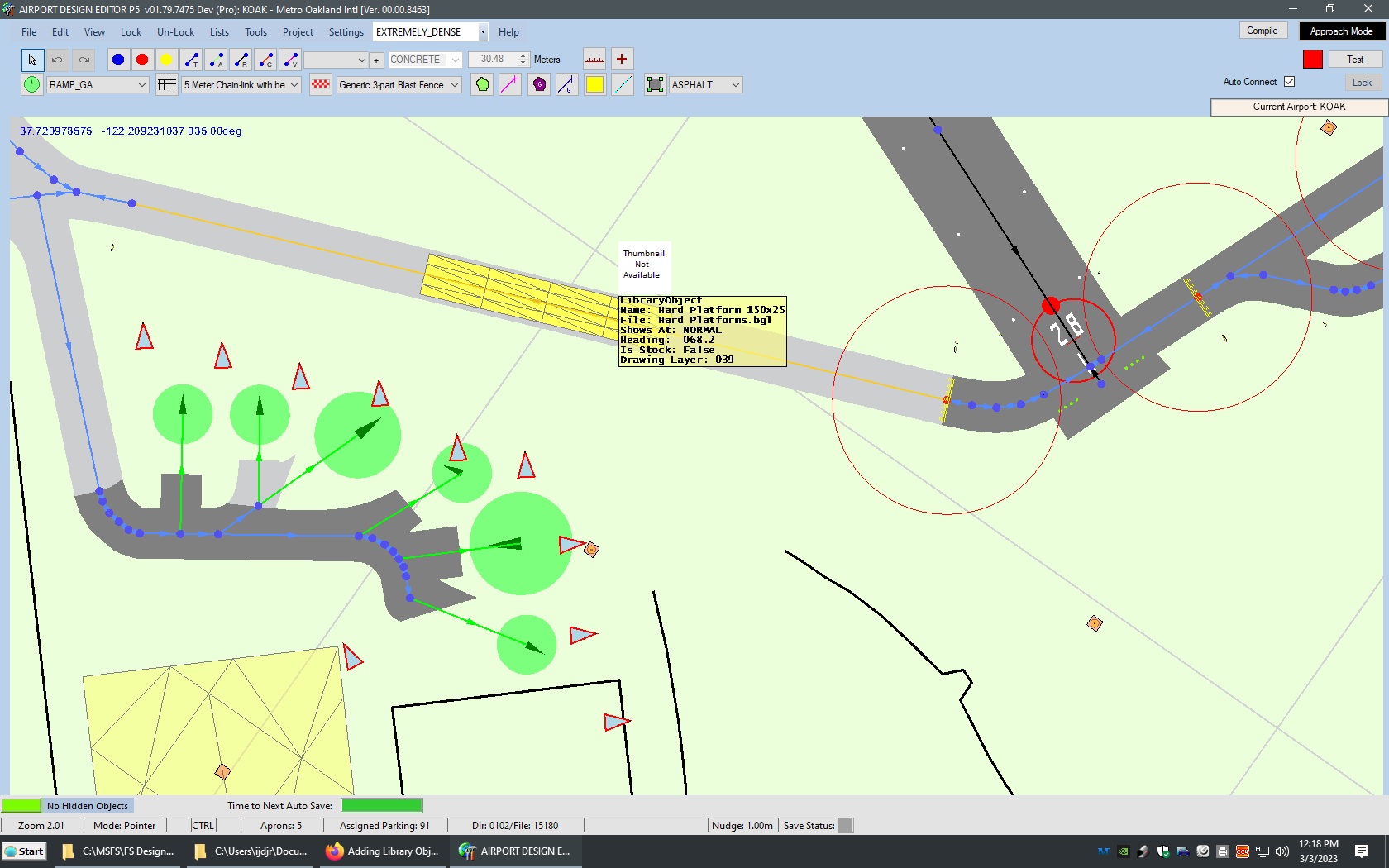Open the Tools menu
1389x868 pixels.
click(255, 32)
